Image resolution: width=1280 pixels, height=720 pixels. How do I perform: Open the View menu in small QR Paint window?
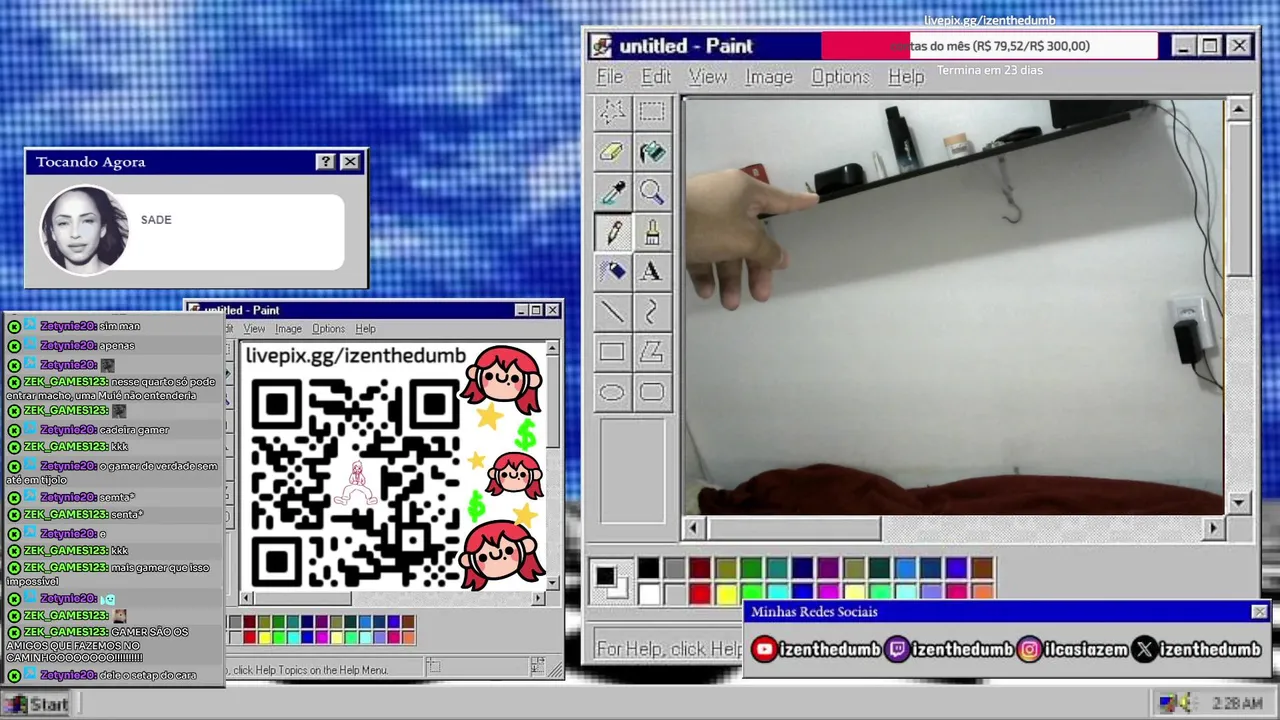coord(254,329)
